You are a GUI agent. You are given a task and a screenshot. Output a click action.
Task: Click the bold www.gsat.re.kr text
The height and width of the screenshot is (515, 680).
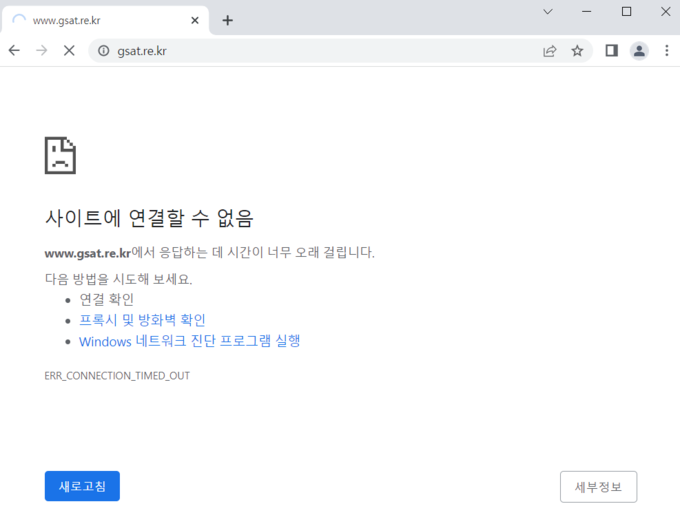point(88,253)
